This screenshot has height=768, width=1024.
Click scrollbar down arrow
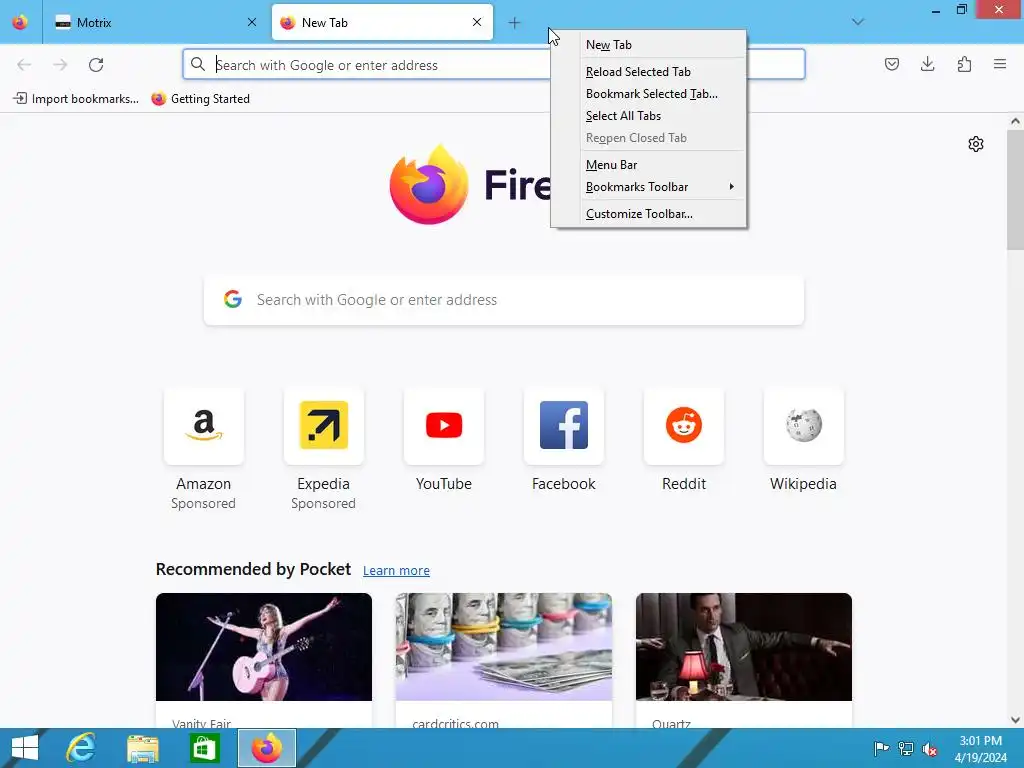[x=1015, y=720]
